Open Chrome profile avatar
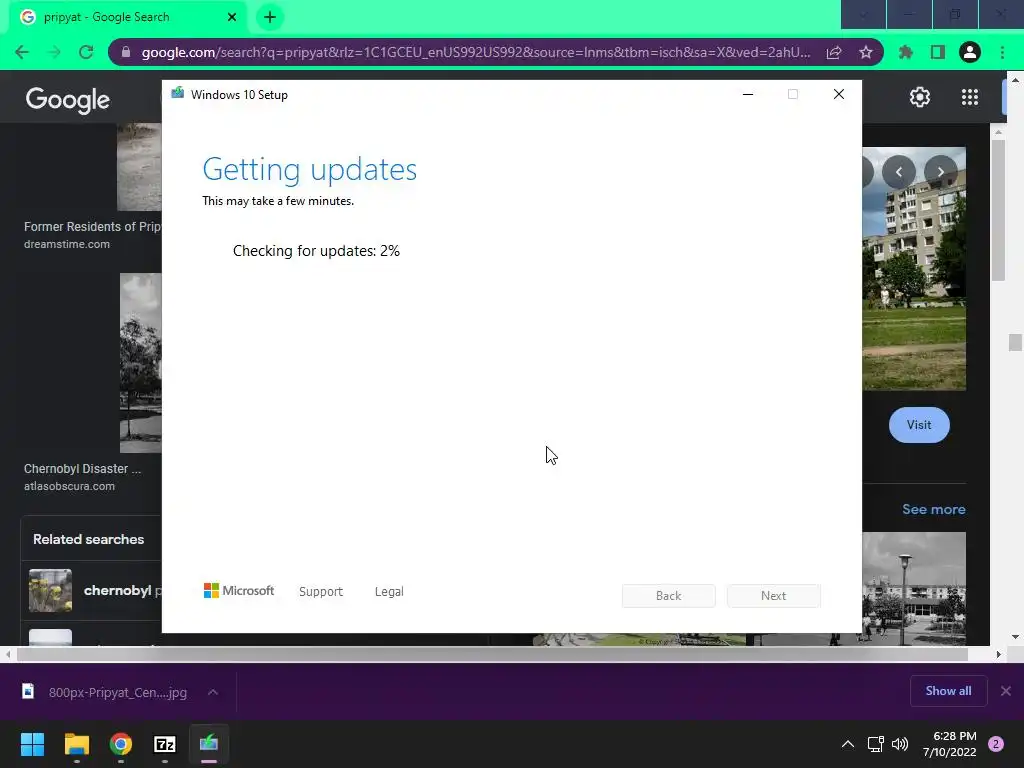This screenshot has width=1024, height=768. (x=970, y=52)
